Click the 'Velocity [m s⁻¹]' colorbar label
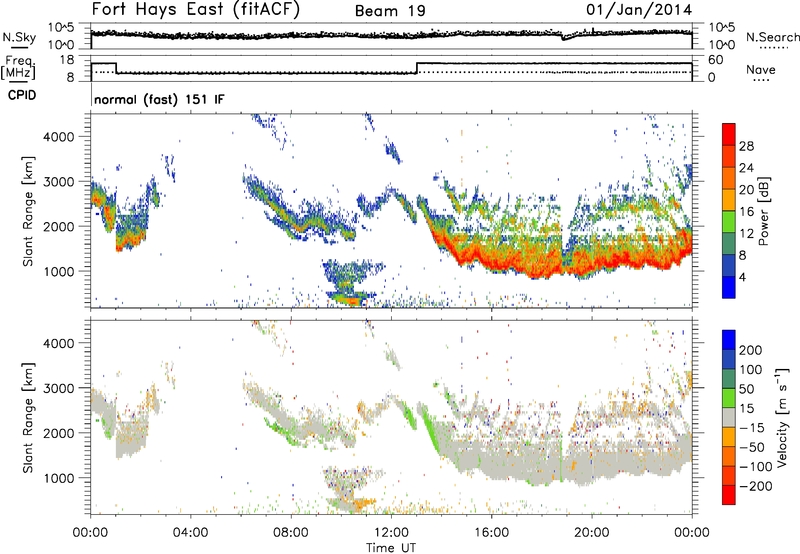This screenshot has width=800, height=554. [781, 417]
